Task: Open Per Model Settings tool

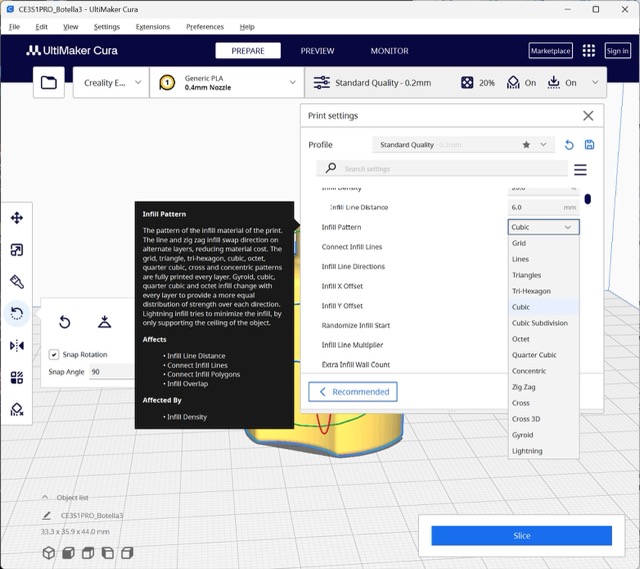Action: pos(17,378)
